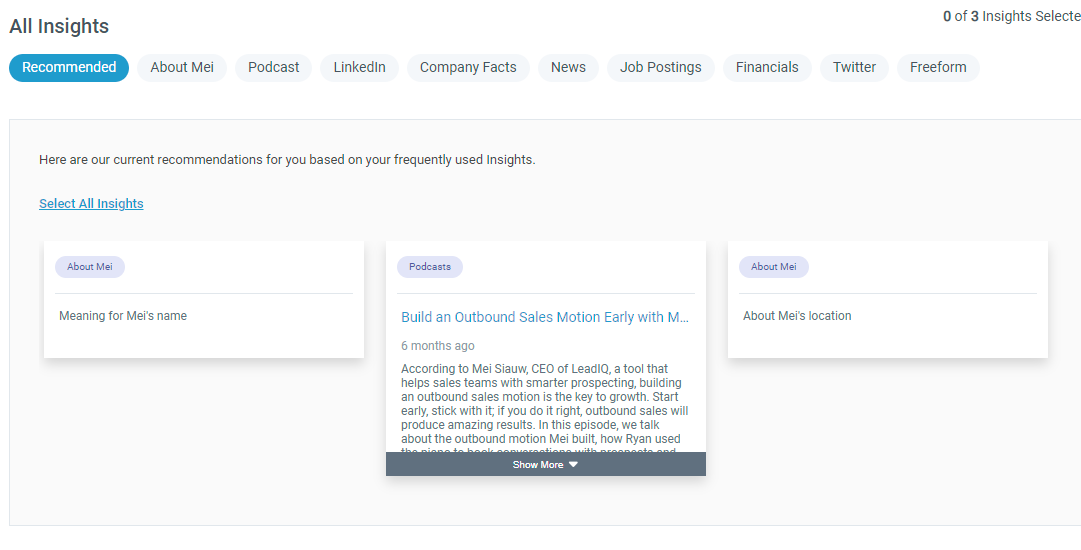The width and height of the screenshot is (1081, 550).
Task: Click the Select All Insights link
Action: 91,204
